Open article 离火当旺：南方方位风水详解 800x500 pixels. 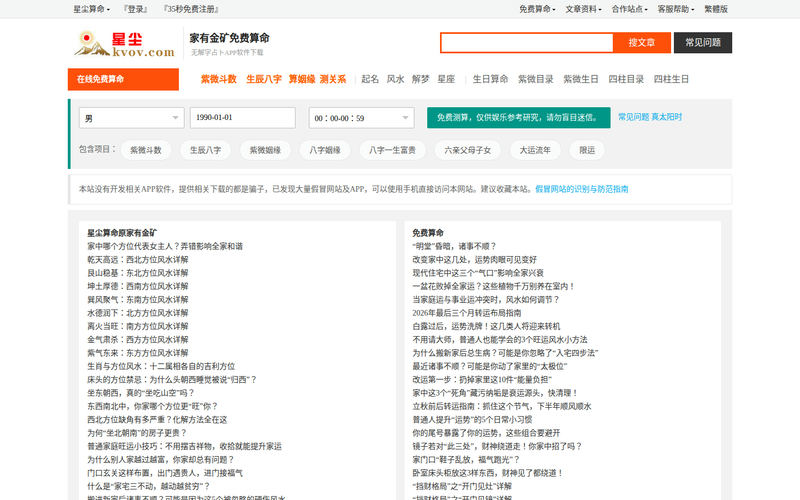(138, 326)
